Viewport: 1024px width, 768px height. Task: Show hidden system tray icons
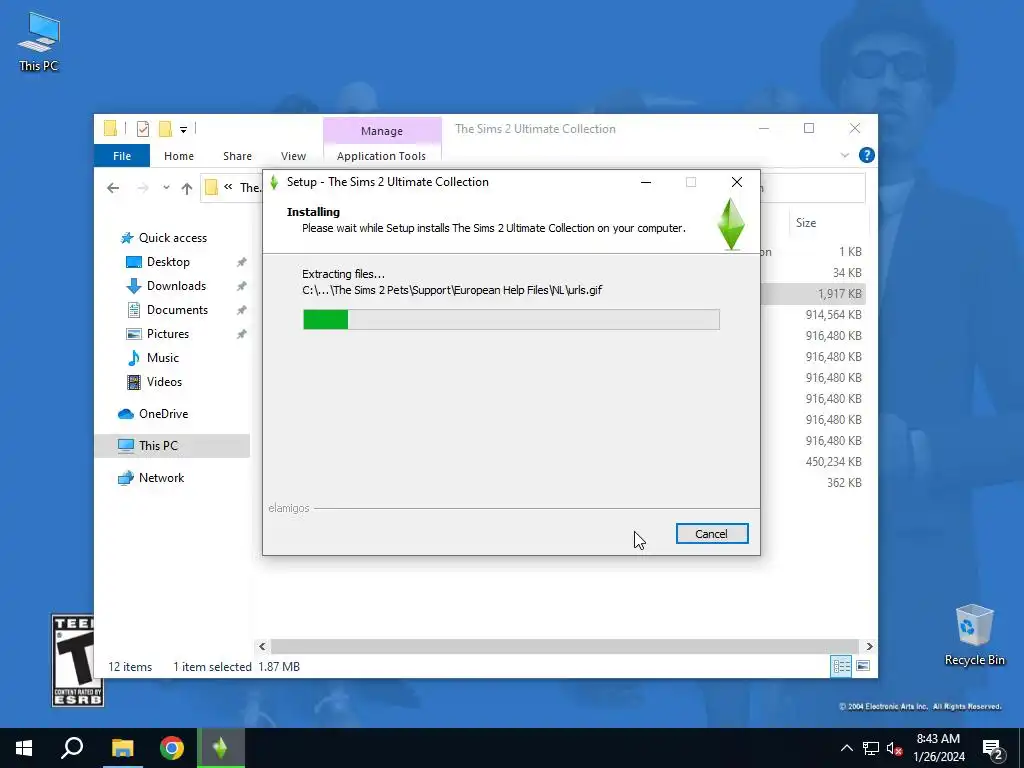(846, 748)
